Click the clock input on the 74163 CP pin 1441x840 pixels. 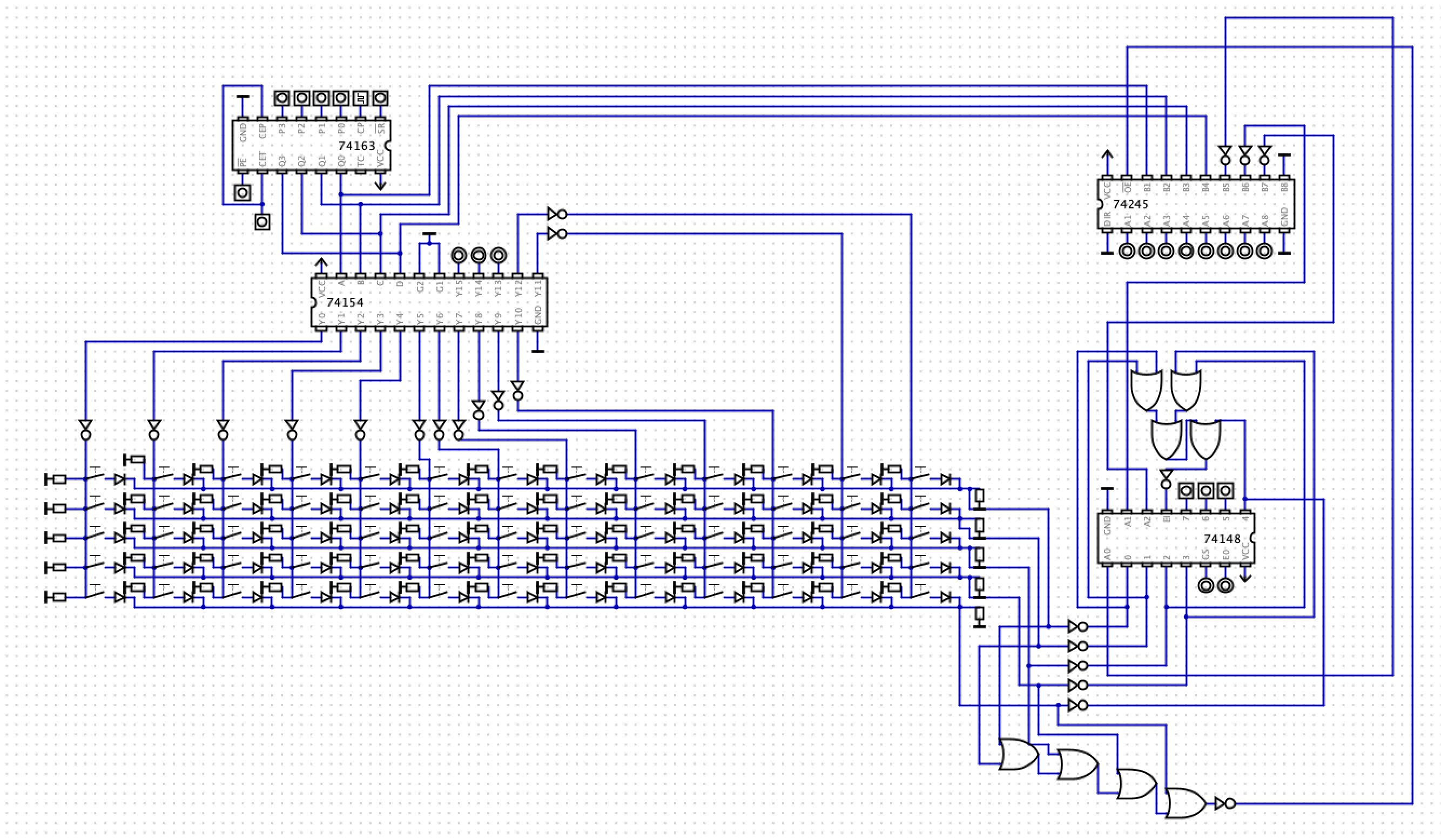(360, 98)
